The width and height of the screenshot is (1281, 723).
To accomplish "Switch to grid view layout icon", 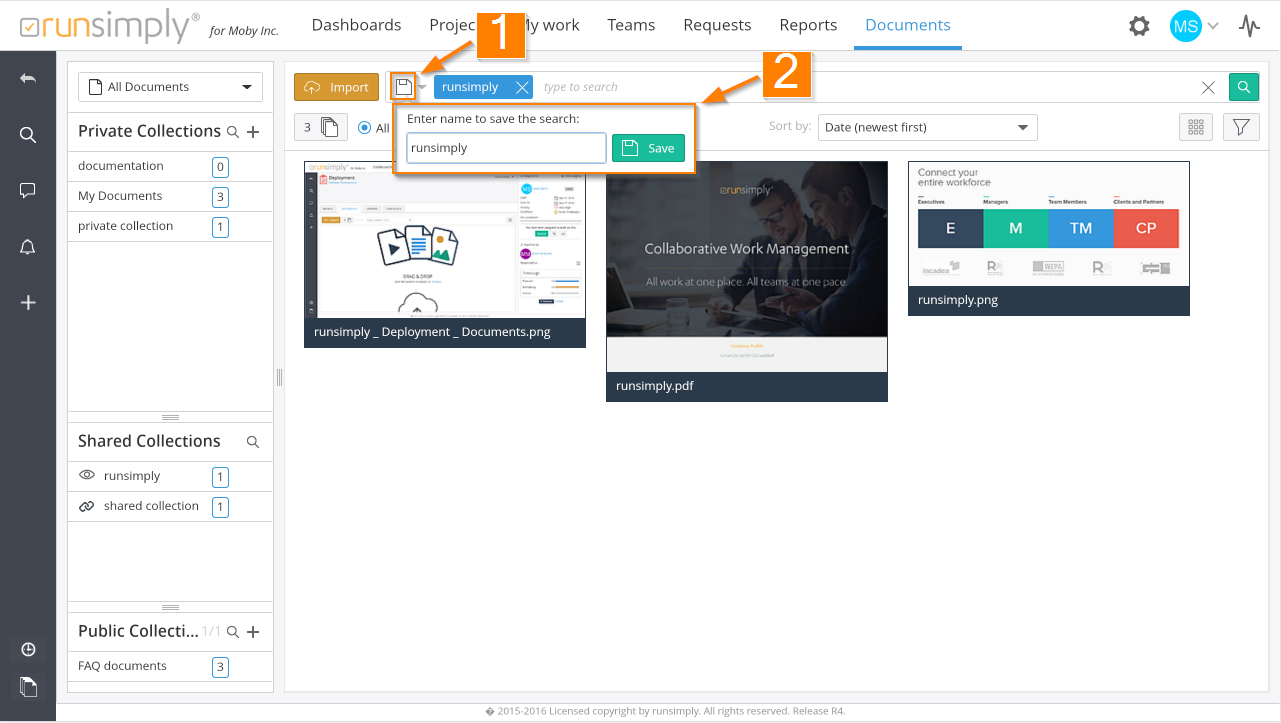I will click(x=1195, y=127).
